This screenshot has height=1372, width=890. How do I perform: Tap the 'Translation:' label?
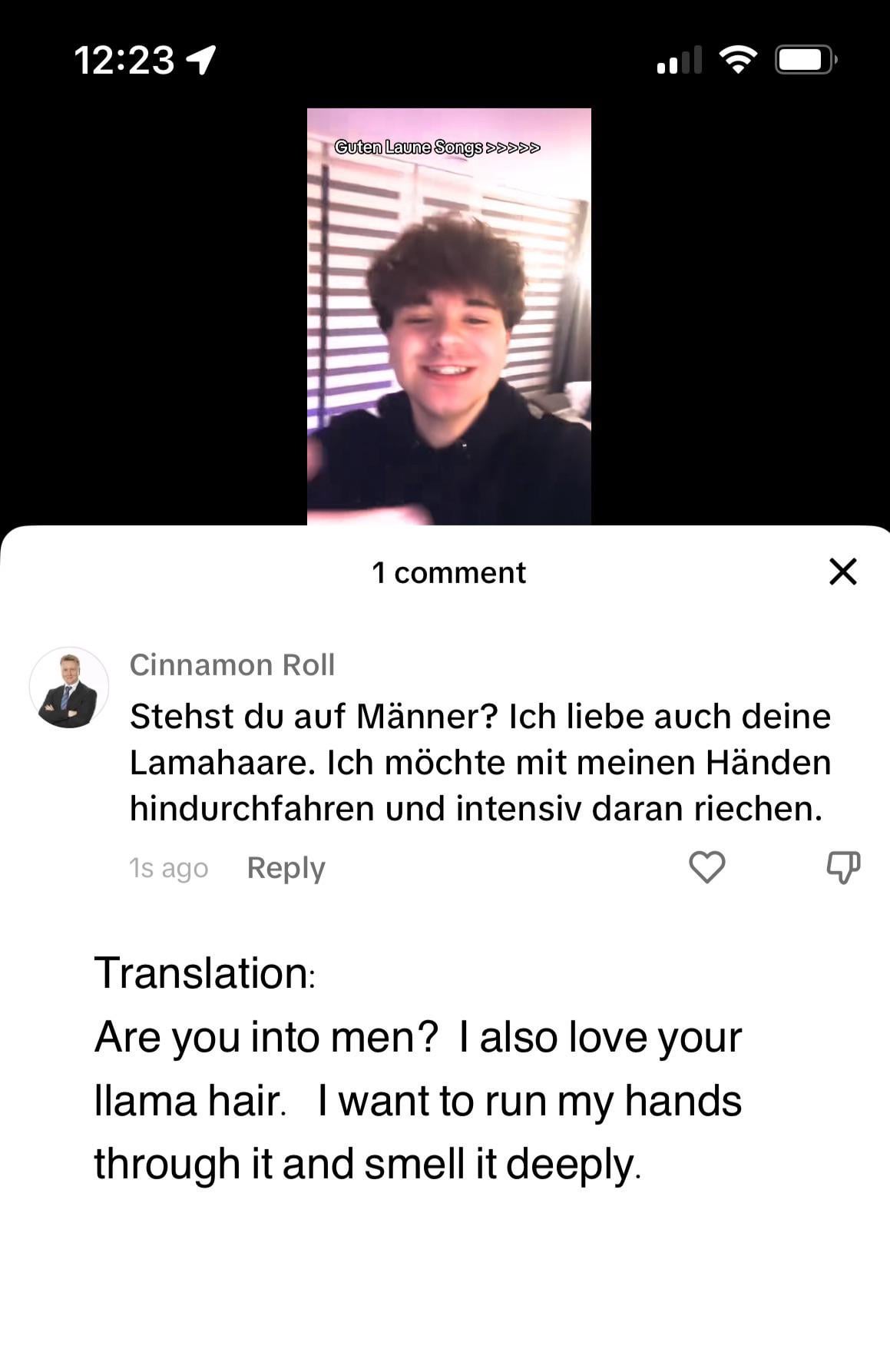point(204,973)
